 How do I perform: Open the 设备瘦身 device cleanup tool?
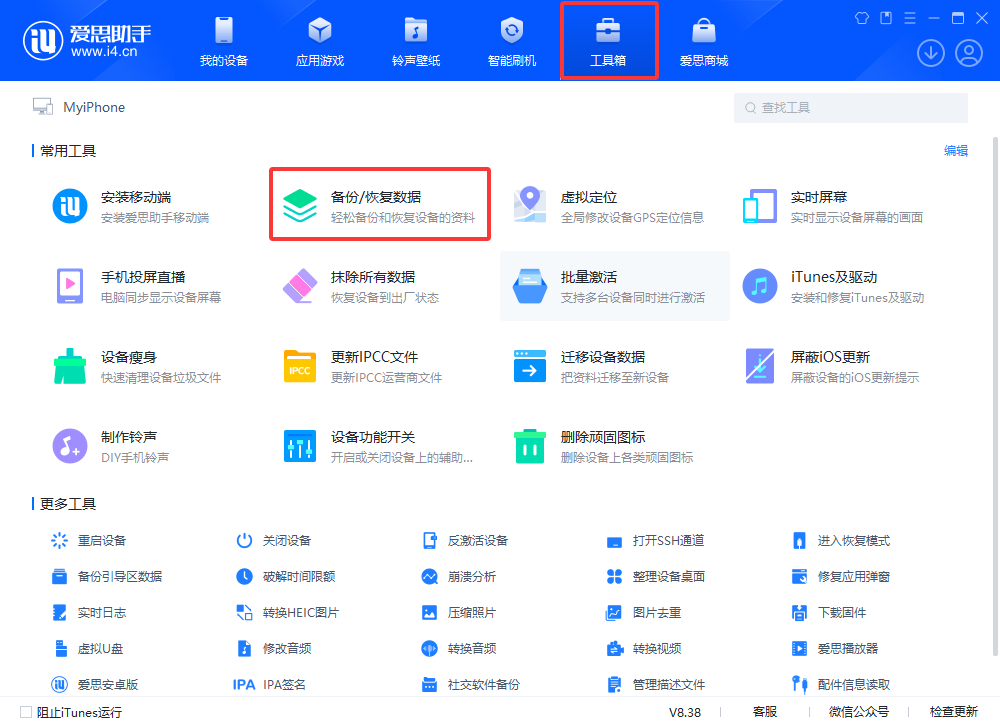point(69,366)
